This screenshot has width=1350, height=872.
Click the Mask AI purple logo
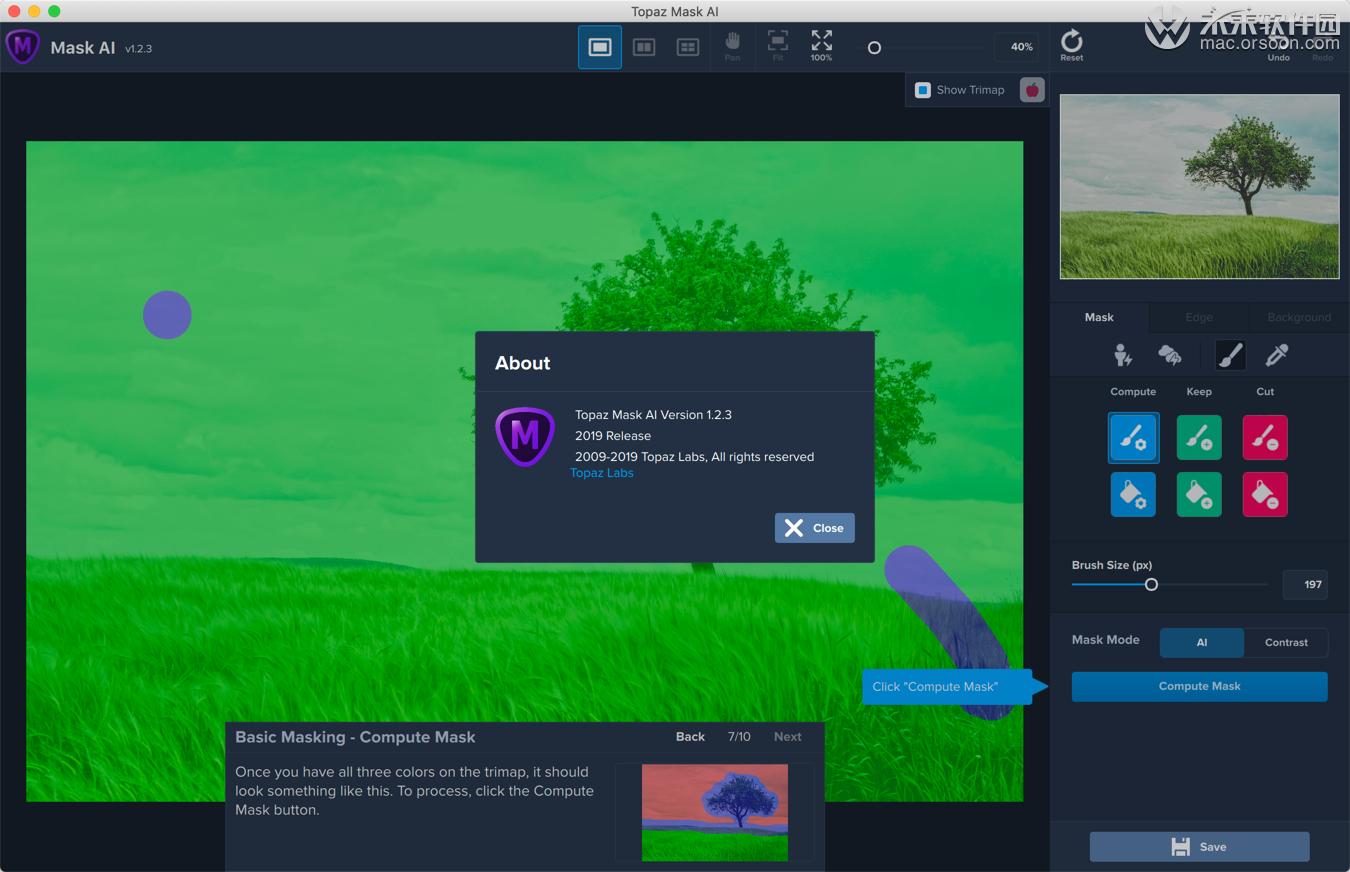[23, 47]
